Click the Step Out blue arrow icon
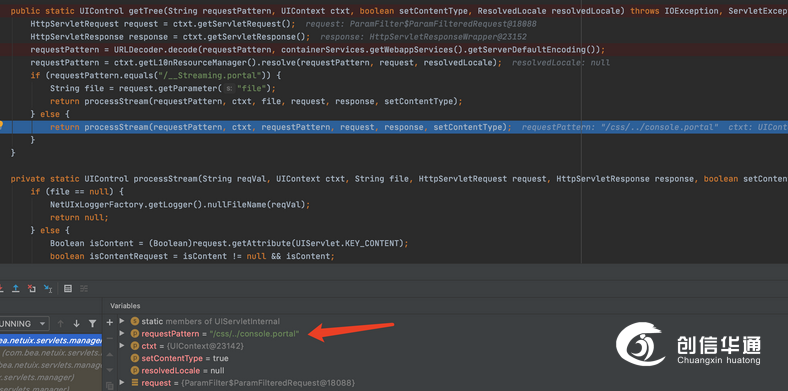 [x=16, y=288]
